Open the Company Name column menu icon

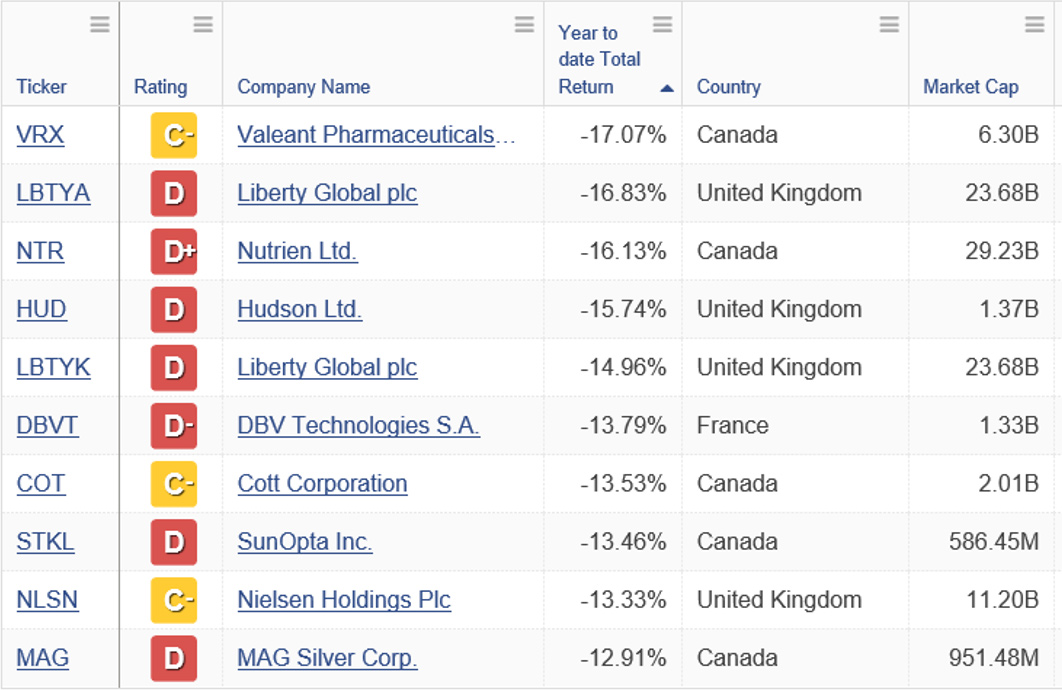524,25
